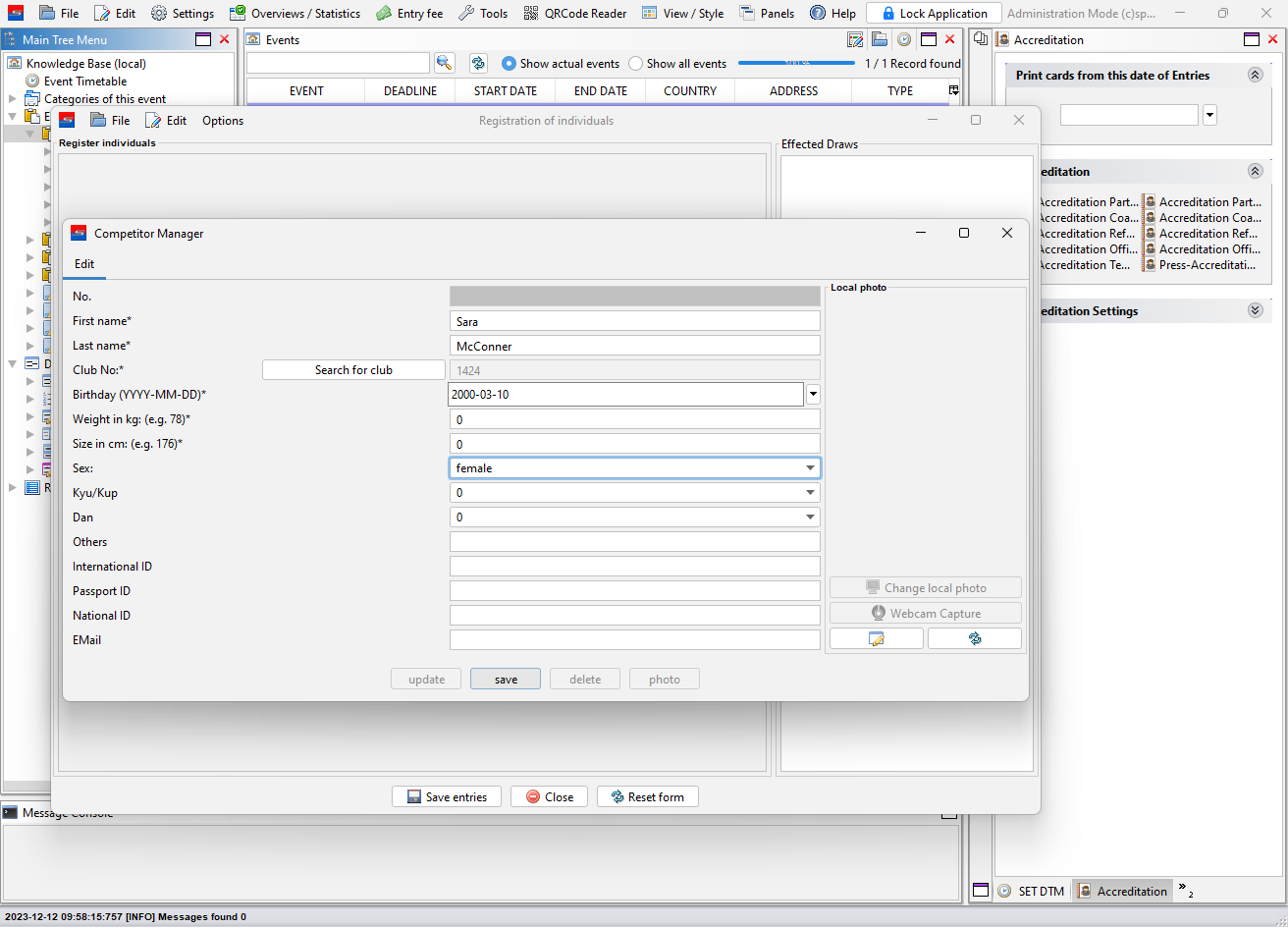Image resolution: width=1288 pixels, height=928 pixels.
Task: Click the Search for club button
Action: [353, 370]
